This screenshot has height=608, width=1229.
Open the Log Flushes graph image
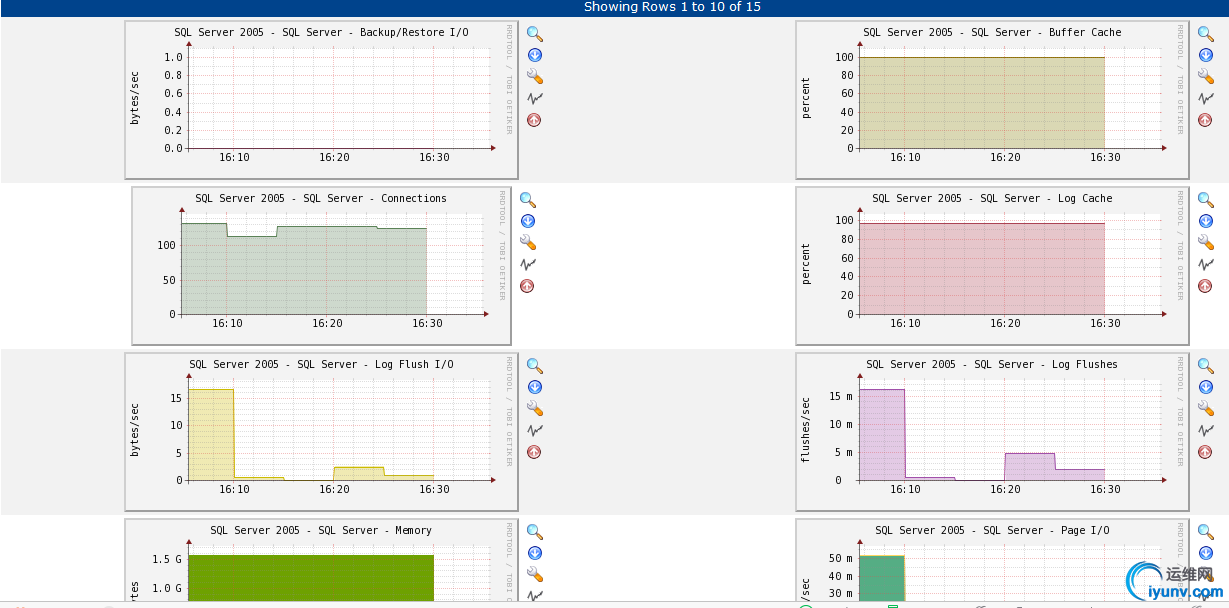[992, 431]
